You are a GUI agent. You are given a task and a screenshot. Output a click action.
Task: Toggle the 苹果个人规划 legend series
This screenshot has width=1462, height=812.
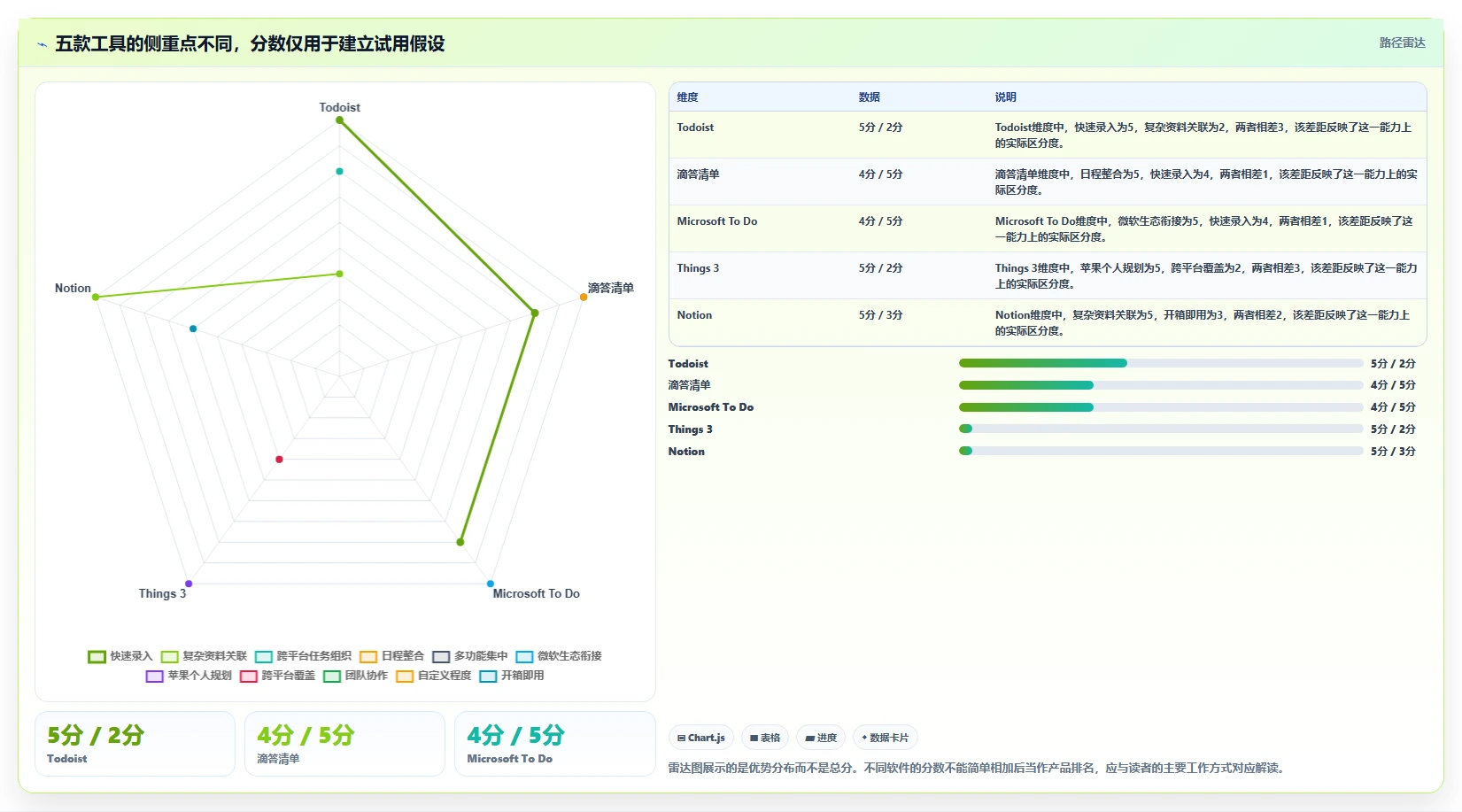189,676
